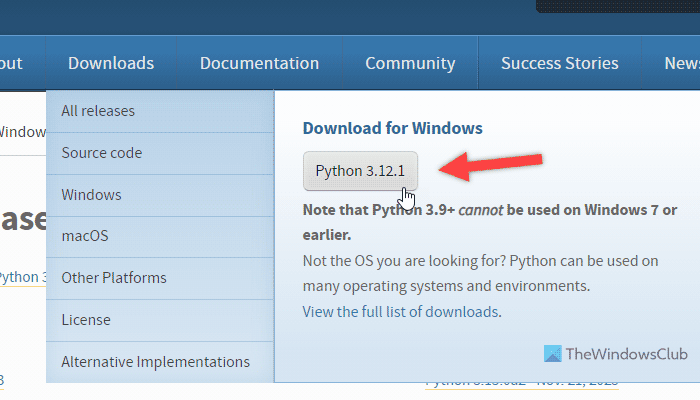
Task: Open the Downloads menu
Action: click(x=111, y=63)
